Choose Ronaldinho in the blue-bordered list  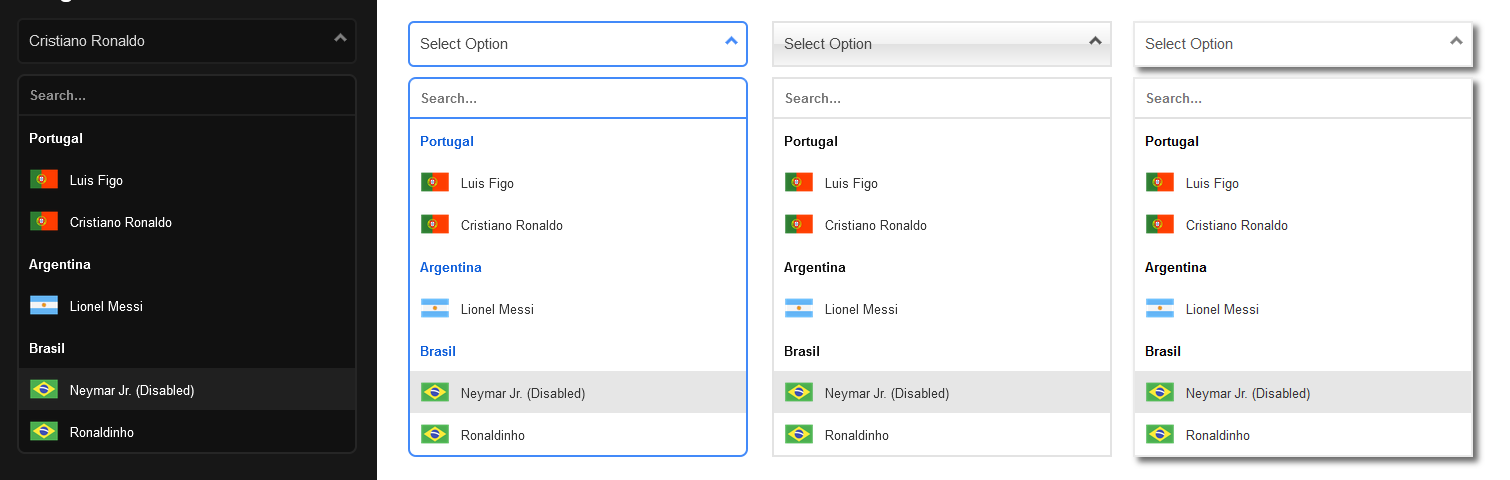coord(493,435)
